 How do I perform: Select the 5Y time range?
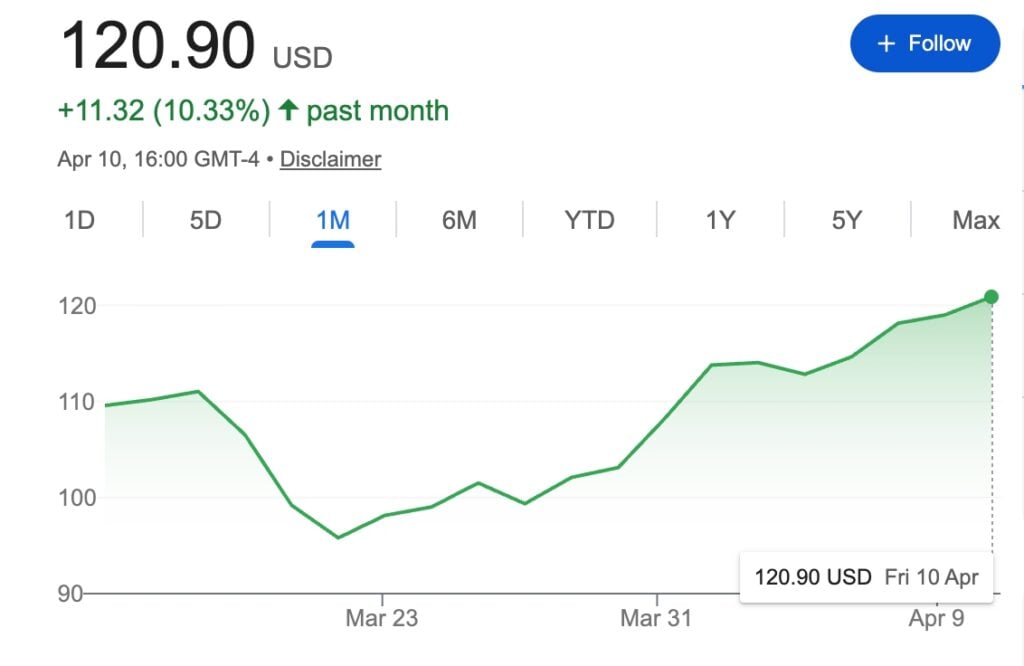pyautogui.click(x=845, y=220)
